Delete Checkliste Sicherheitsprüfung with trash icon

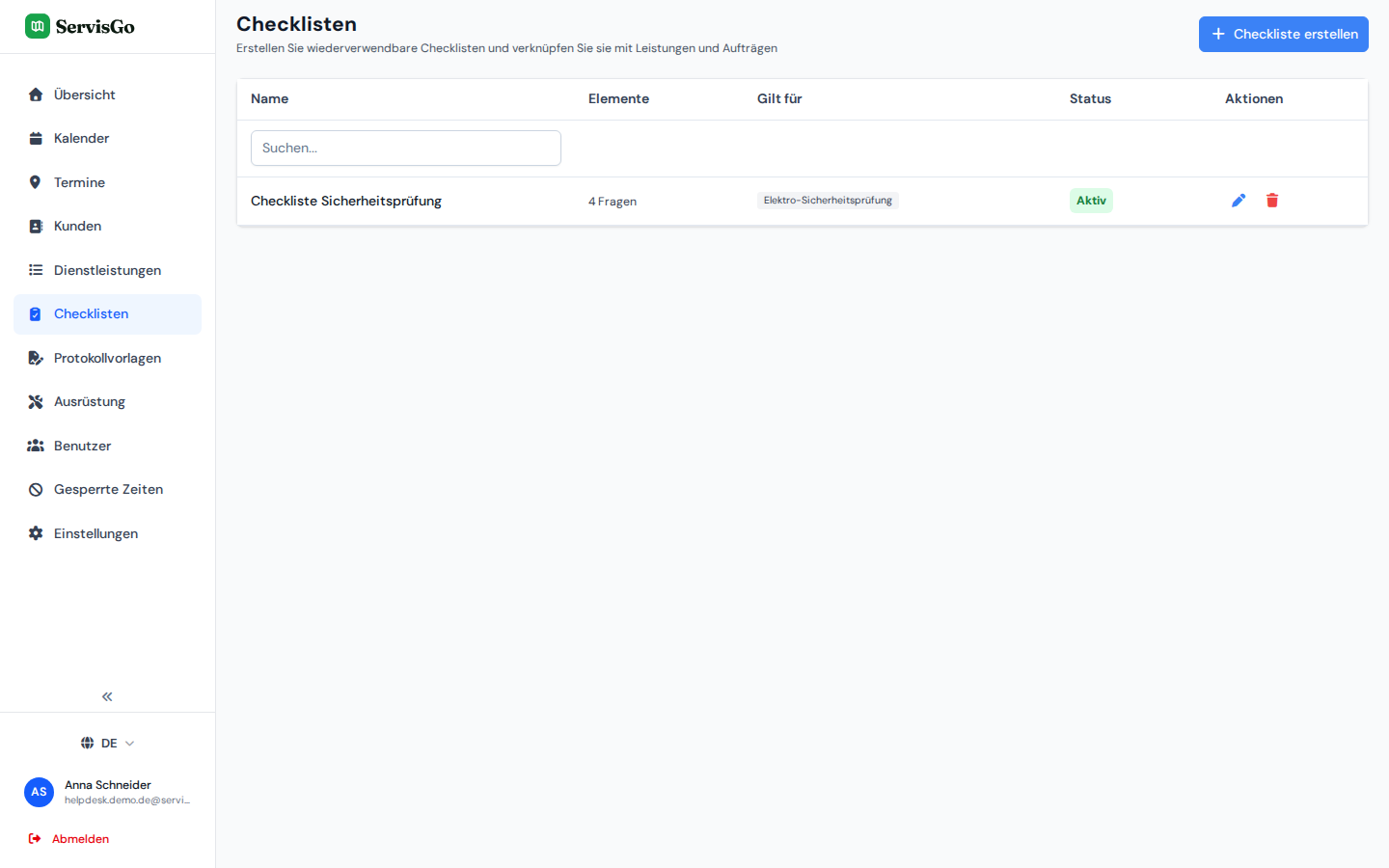click(1272, 201)
